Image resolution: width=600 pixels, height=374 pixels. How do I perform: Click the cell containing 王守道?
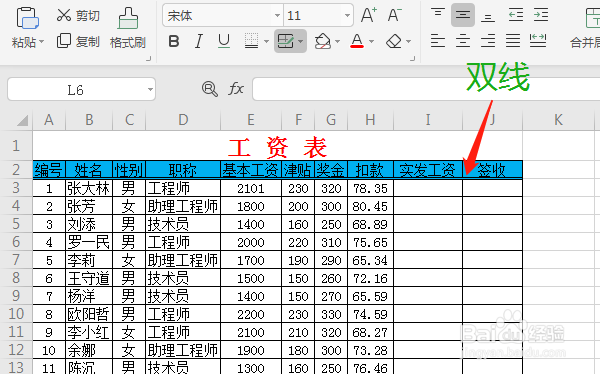89,278
